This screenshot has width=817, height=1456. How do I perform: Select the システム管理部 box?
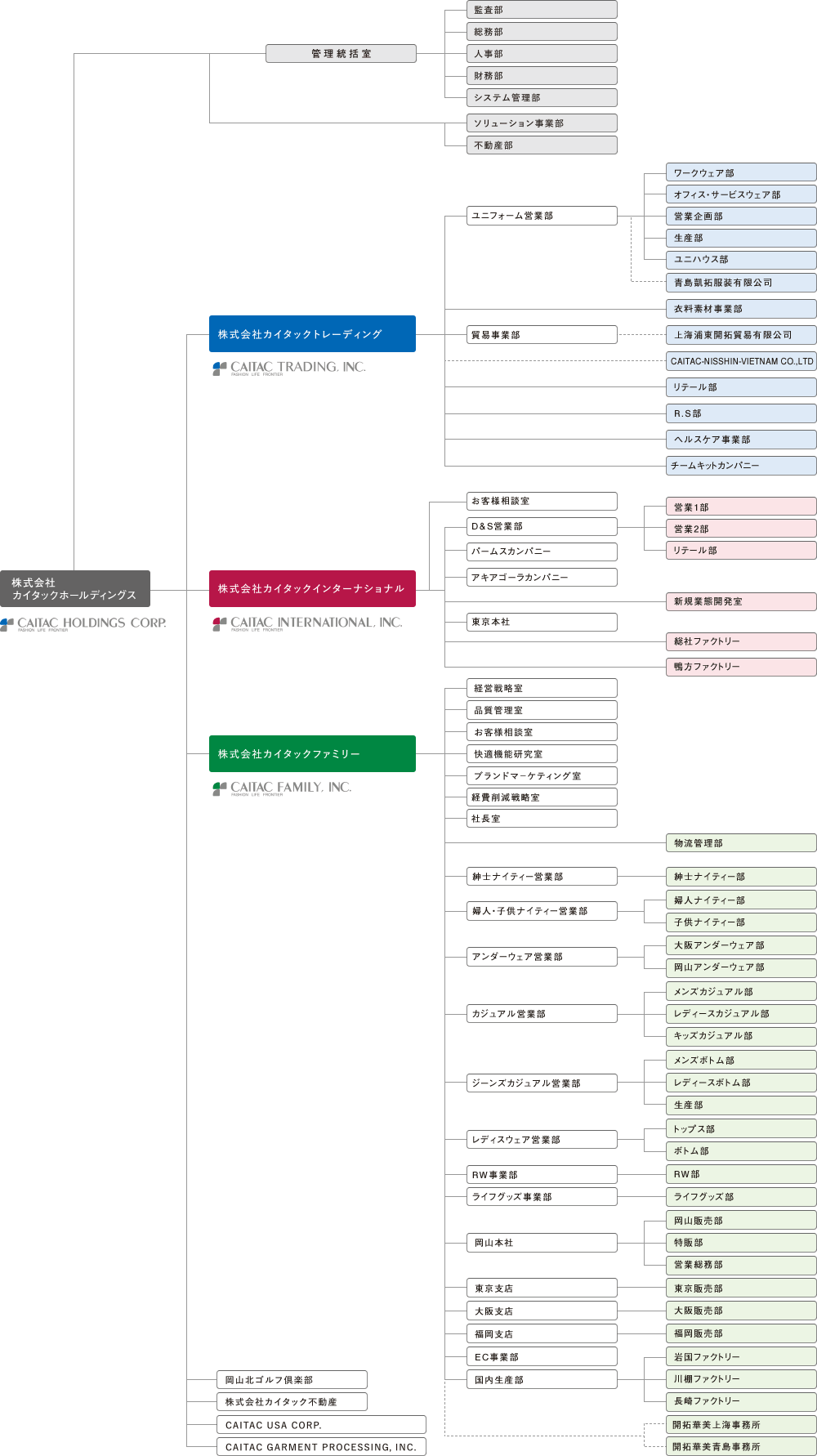tap(542, 98)
